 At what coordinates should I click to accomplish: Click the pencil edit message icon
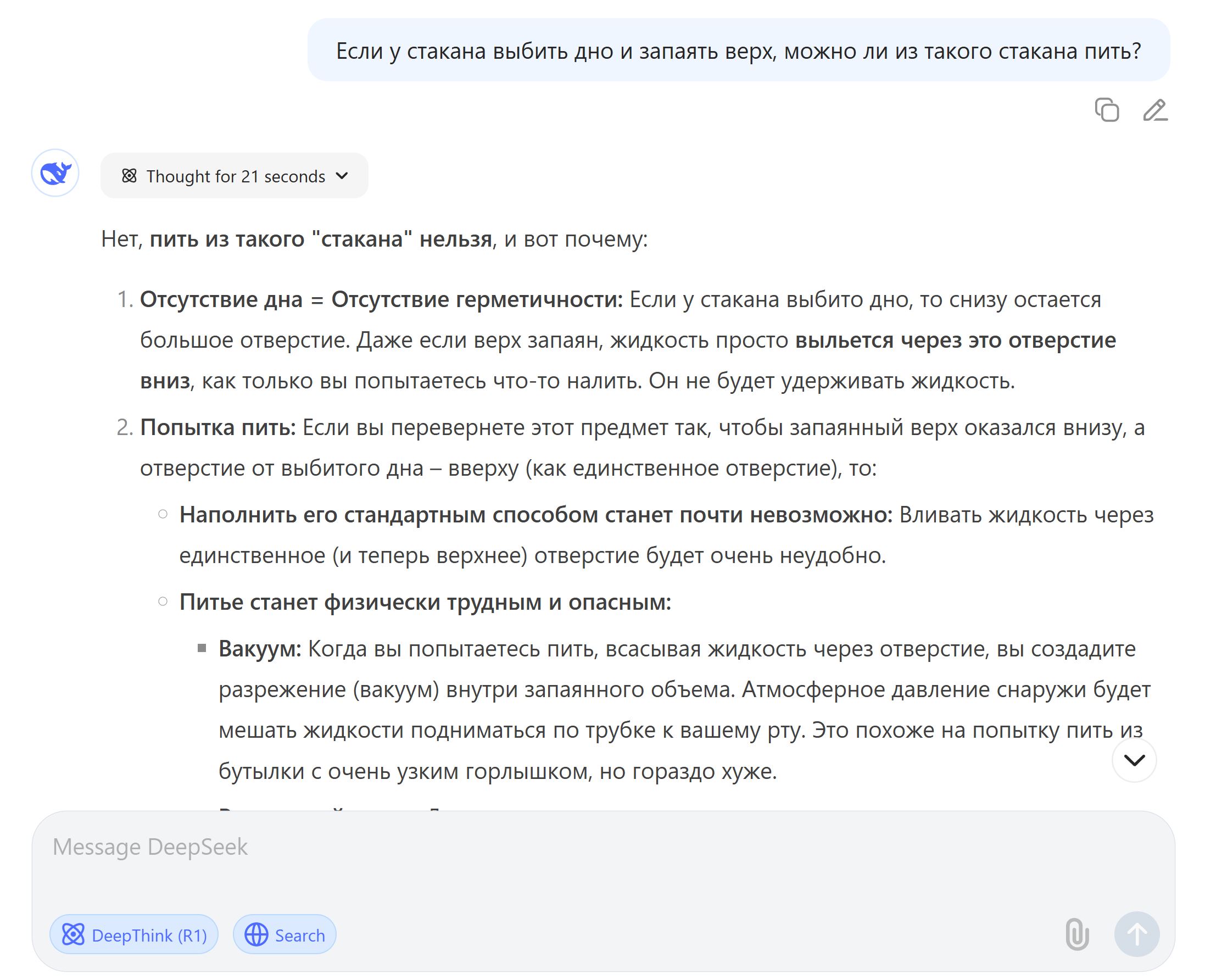coord(1155,109)
